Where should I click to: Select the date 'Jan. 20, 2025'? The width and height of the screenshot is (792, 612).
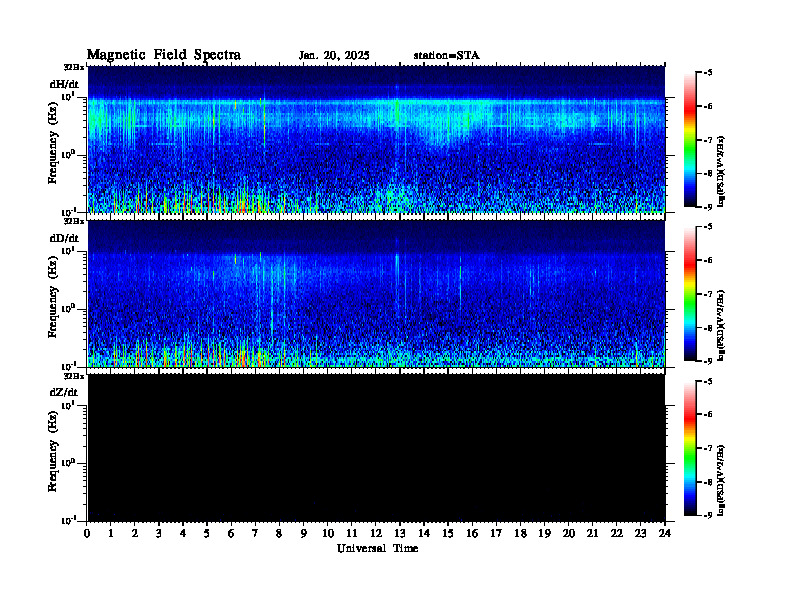[334, 56]
